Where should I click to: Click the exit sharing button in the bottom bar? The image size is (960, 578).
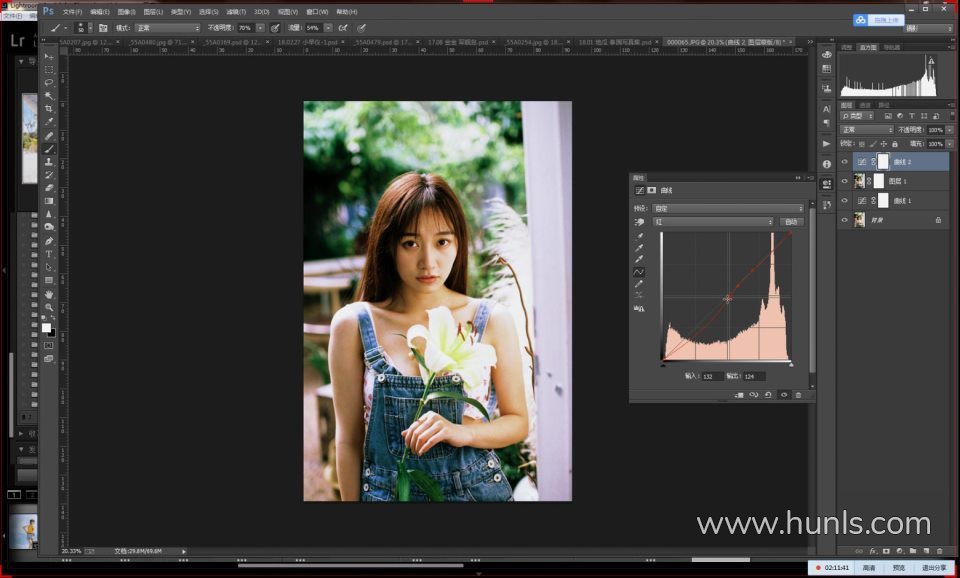click(x=934, y=568)
